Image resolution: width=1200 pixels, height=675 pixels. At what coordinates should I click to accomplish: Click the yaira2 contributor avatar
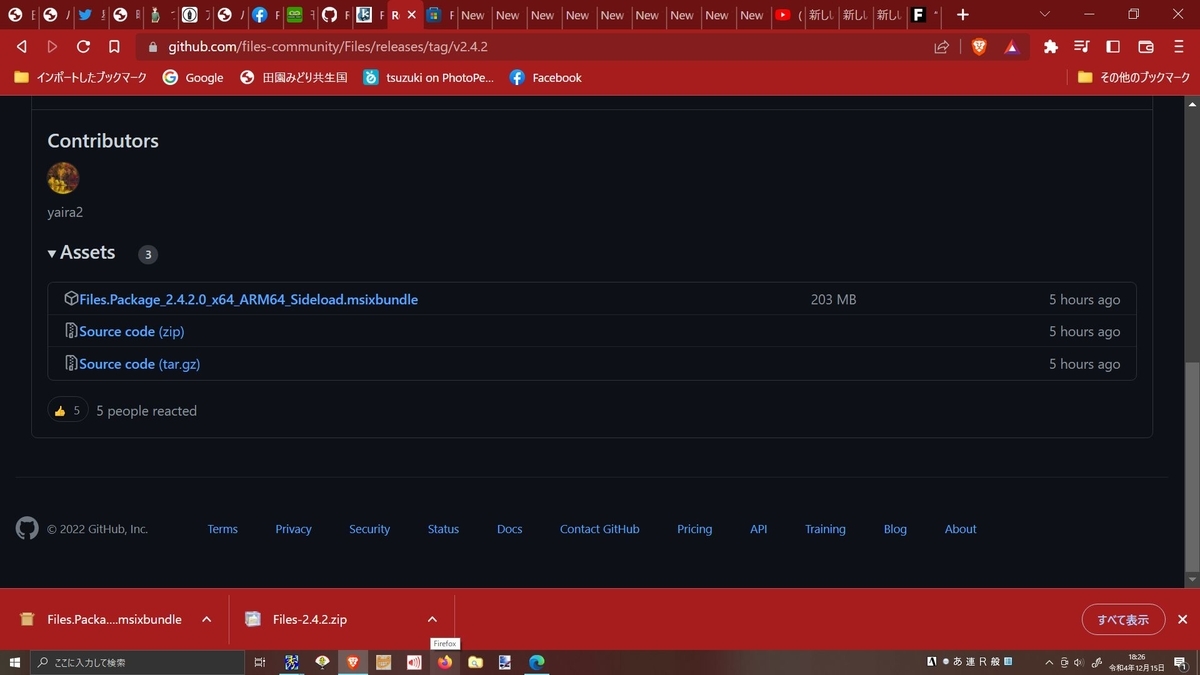click(63, 178)
